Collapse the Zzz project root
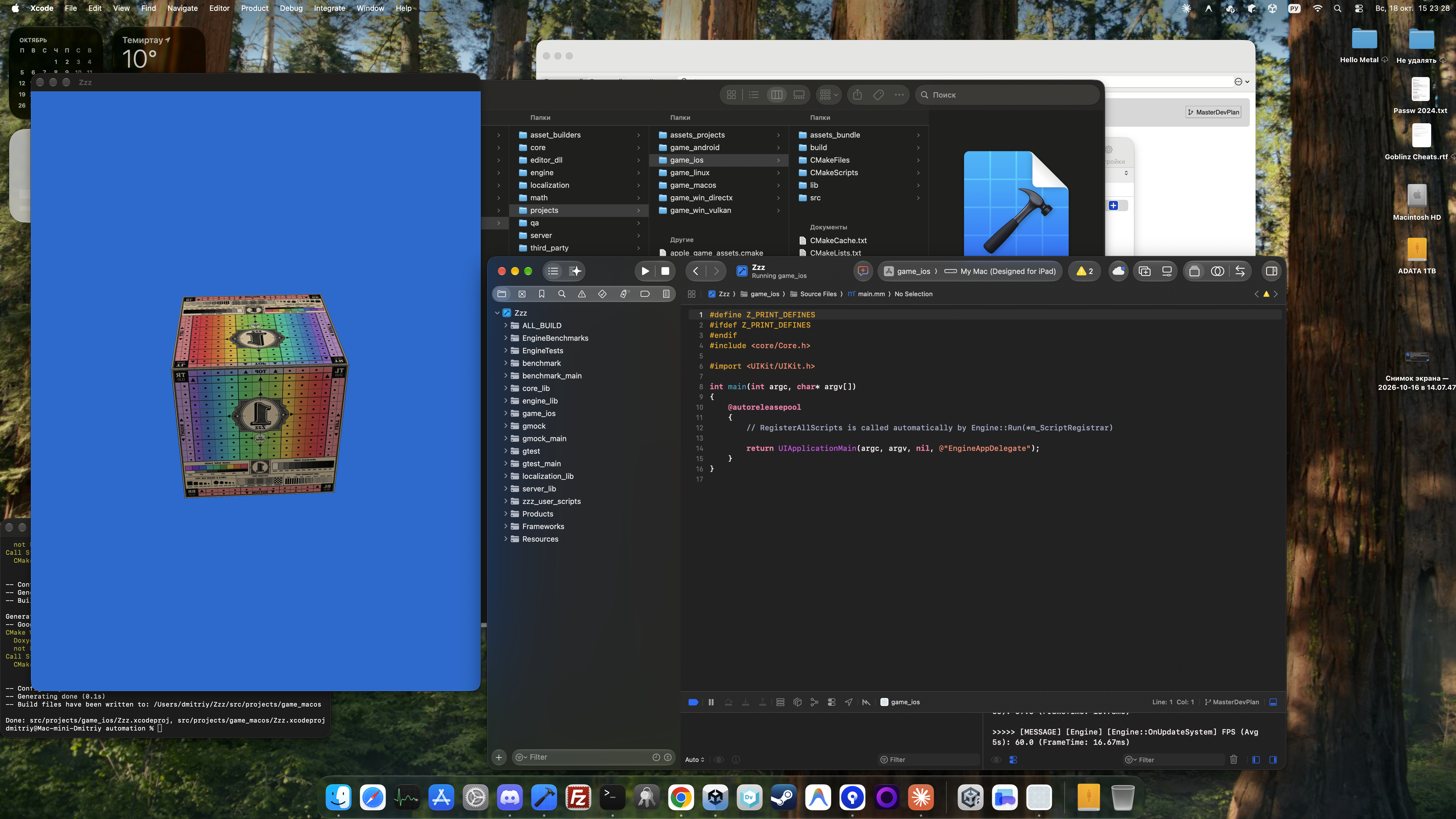The image size is (1456, 819). point(497,313)
